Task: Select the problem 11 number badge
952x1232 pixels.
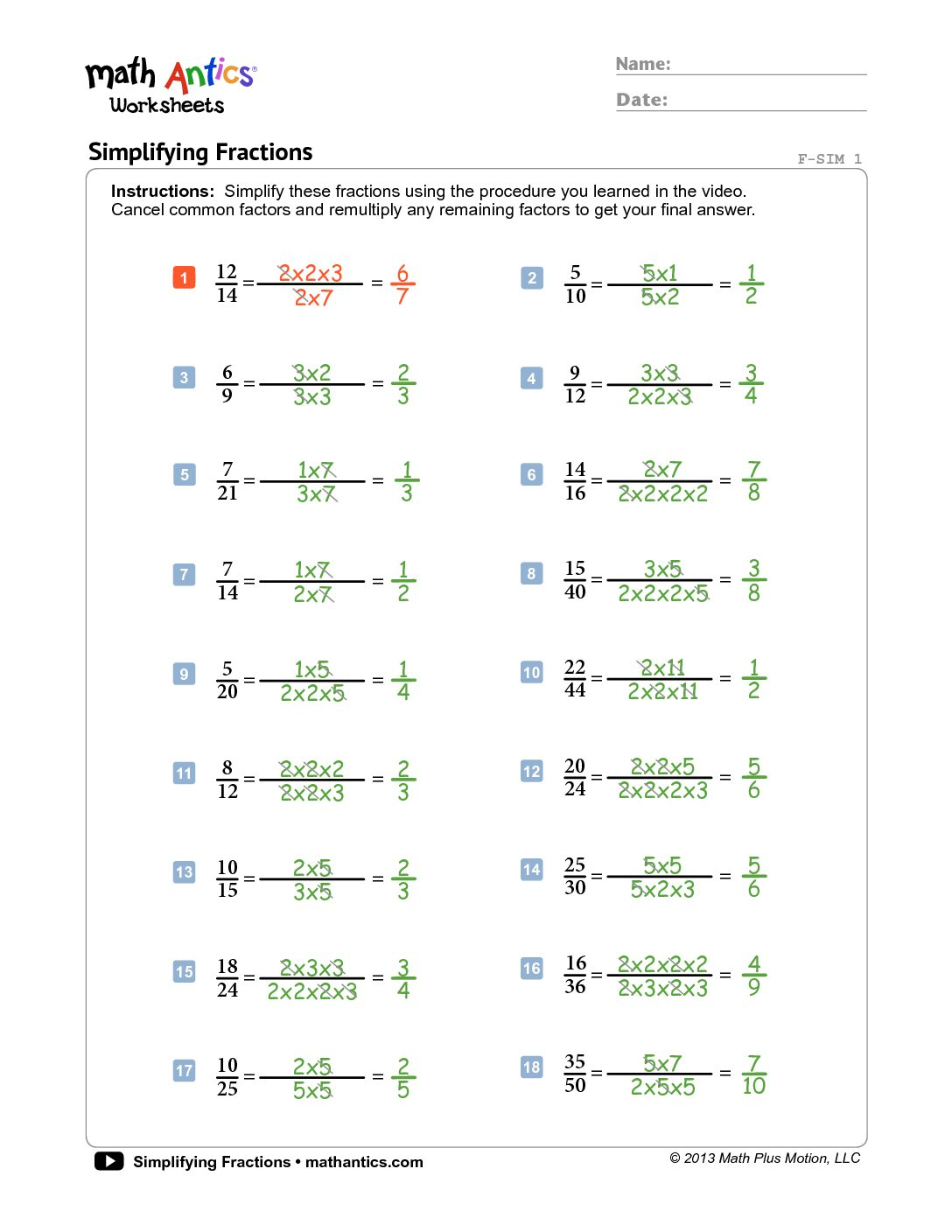Action: [184, 773]
